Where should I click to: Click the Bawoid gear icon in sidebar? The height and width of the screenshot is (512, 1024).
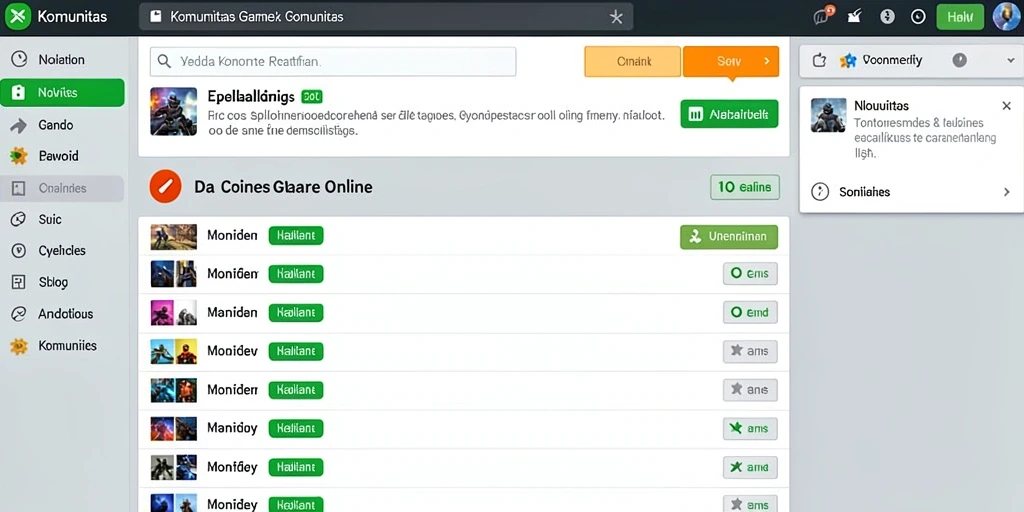[18, 156]
